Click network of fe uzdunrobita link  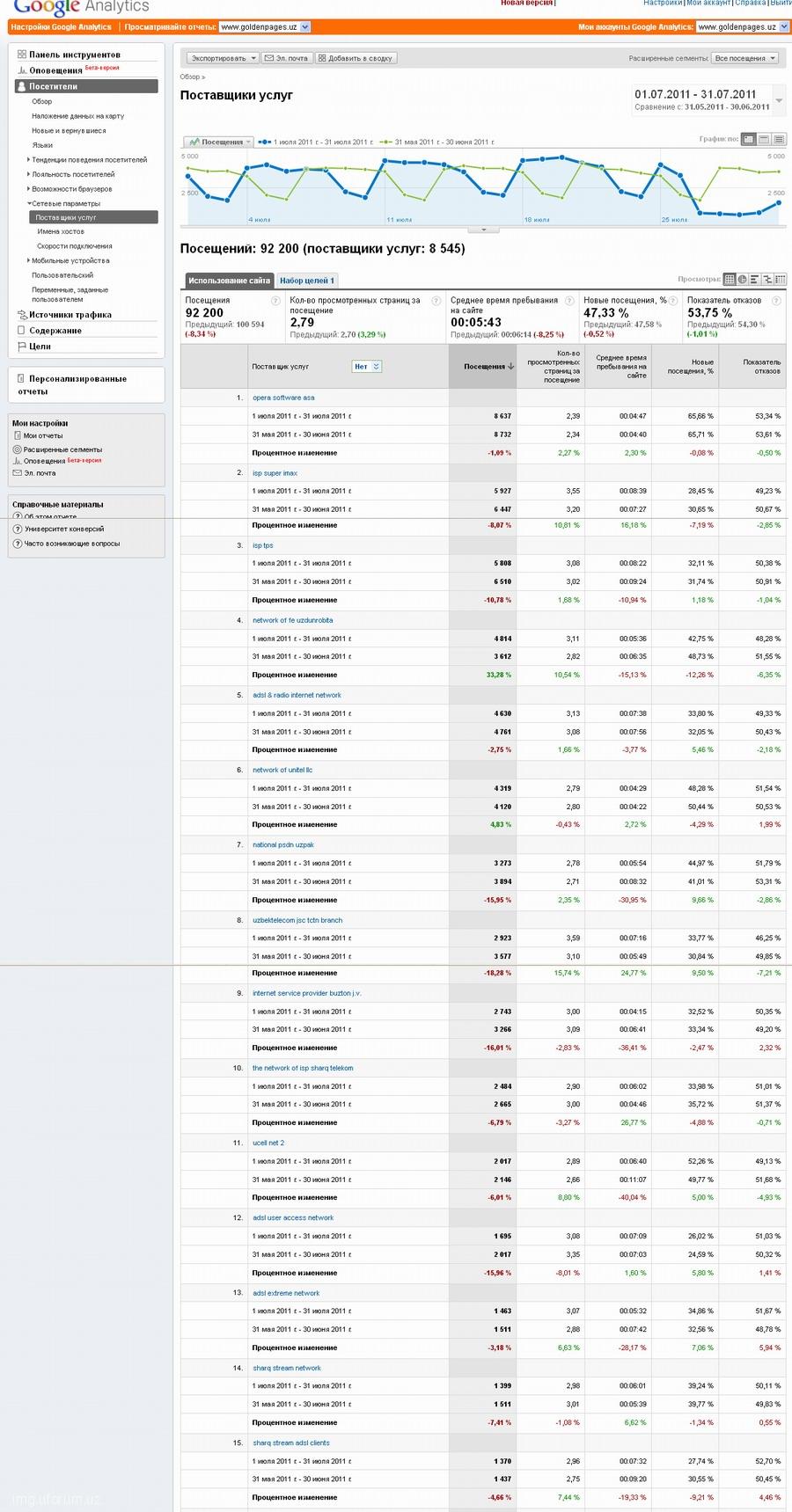point(293,620)
